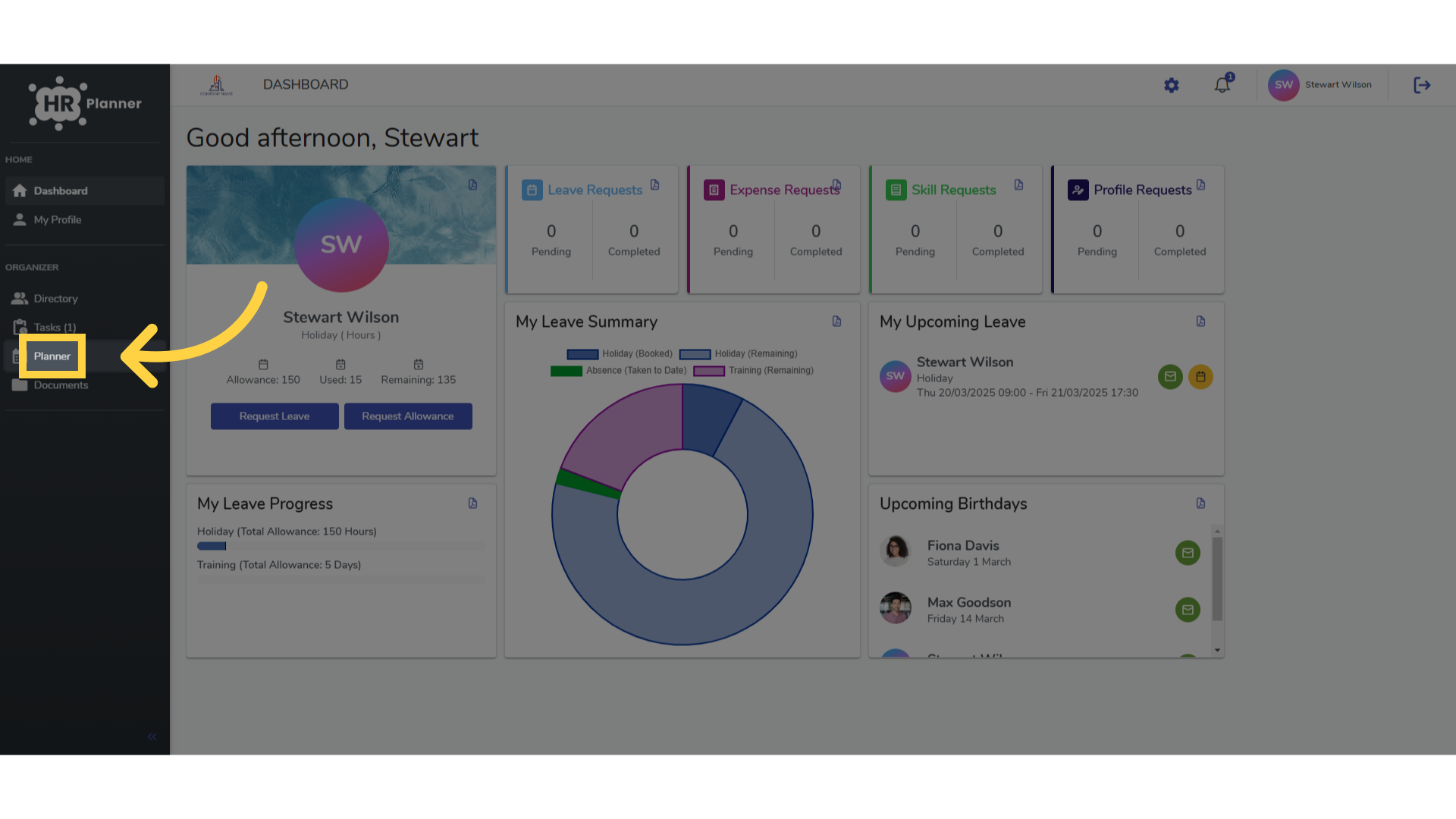The image size is (1456, 819).
Task: Click the company logo beside DASHBOARD
Action: coord(217,85)
